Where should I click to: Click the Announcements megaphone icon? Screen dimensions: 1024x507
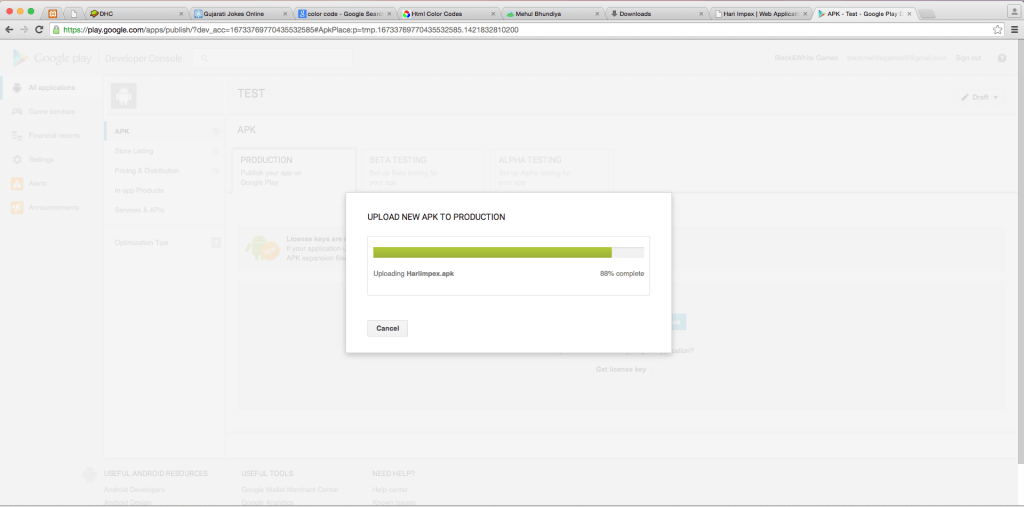coord(17,208)
